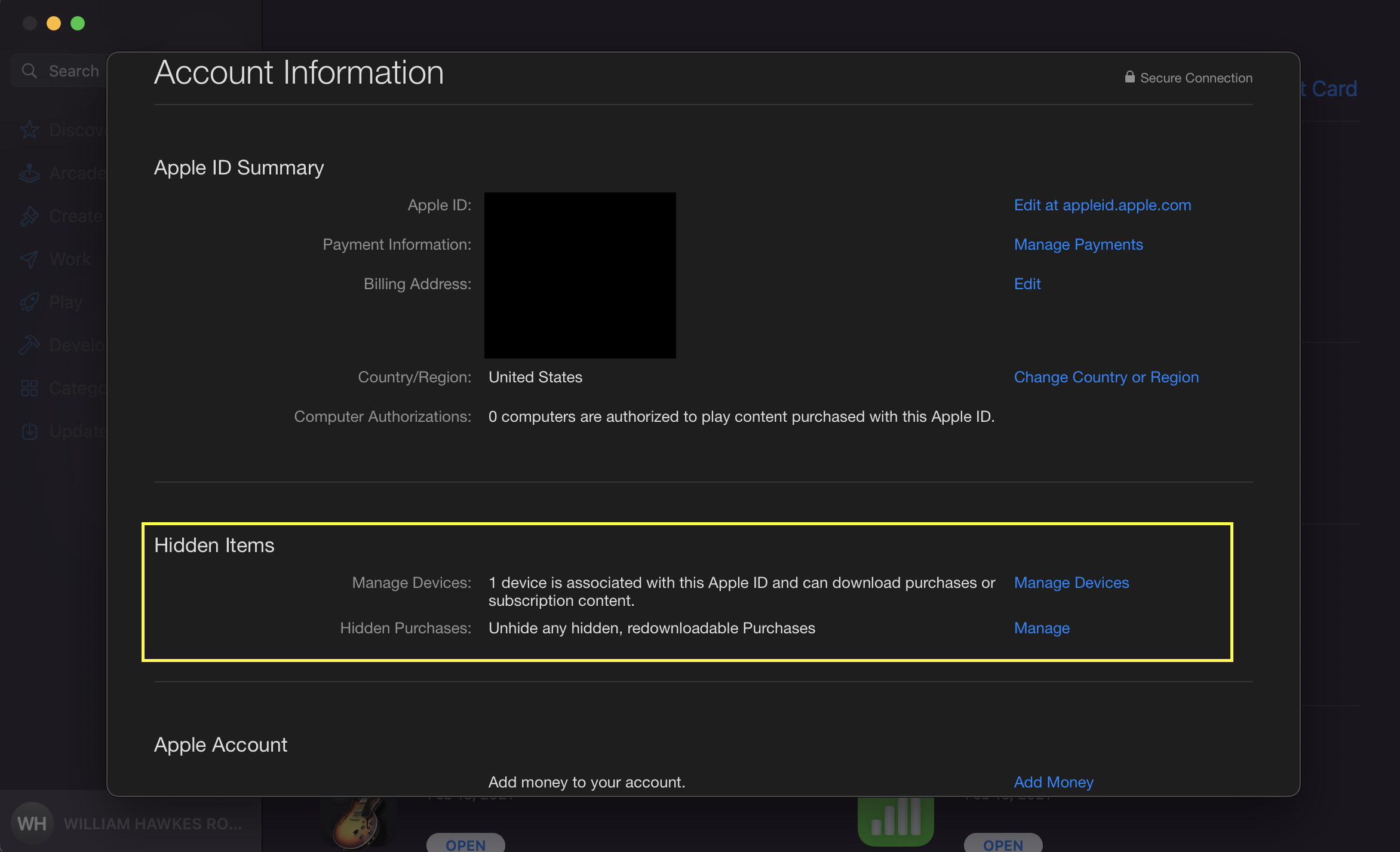
Task: Click Edit next to Billing Address
Action: [1027, 284]
